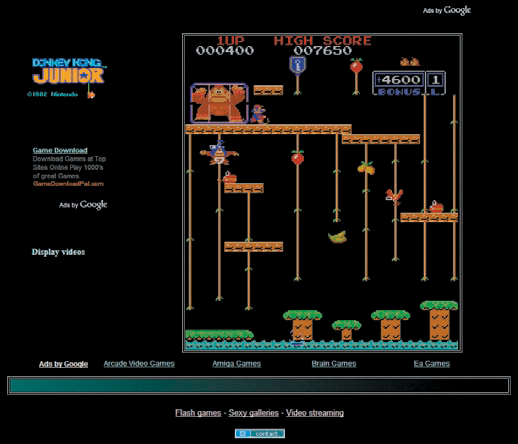518x444 pixels.
Task: Open the Ea Games link
Action: click(x=432, y=364)
